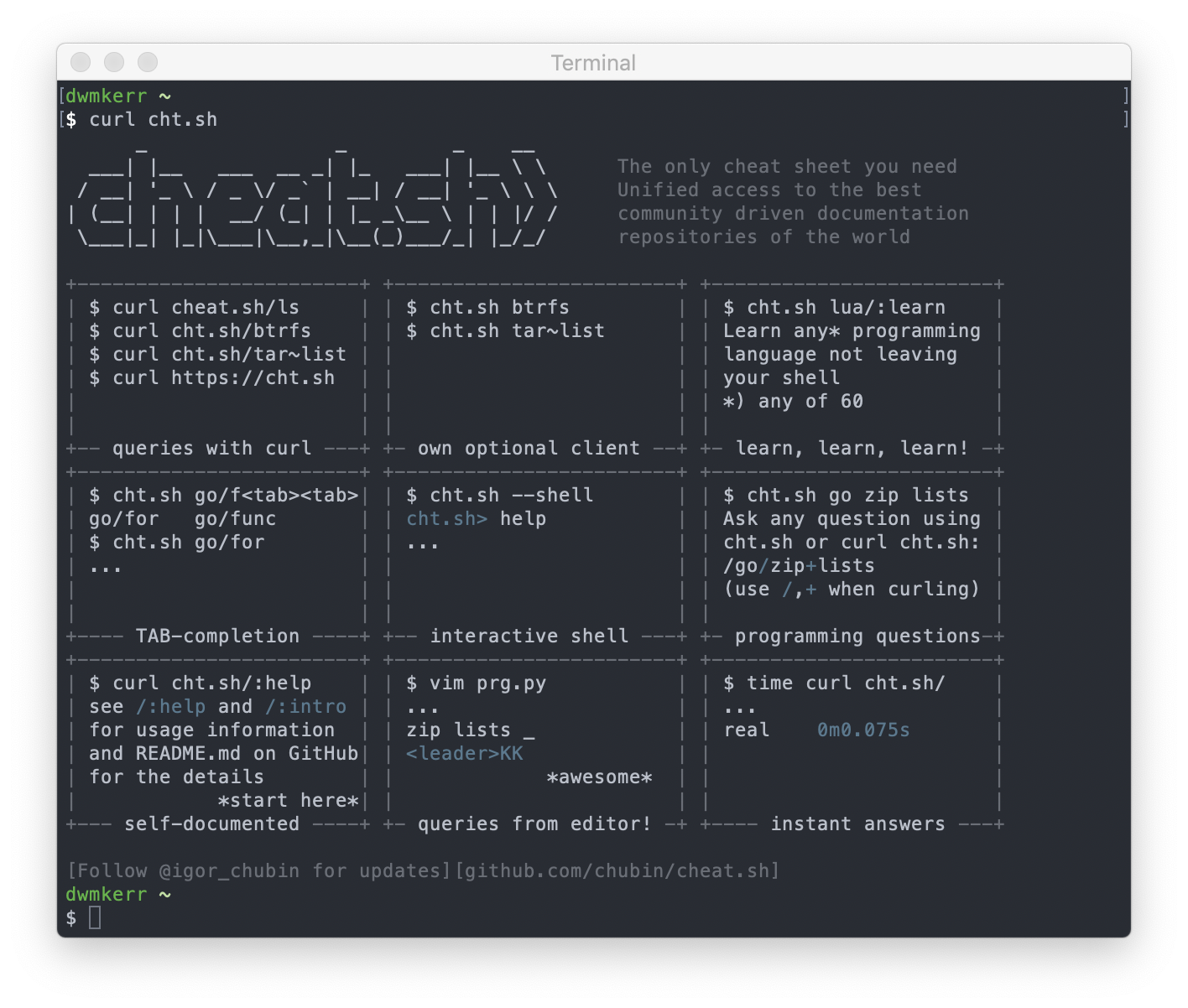Click "Learn any* programming" text
Image resolution: width=1188 pixels, height=1008 pixels.
point(852,330)
